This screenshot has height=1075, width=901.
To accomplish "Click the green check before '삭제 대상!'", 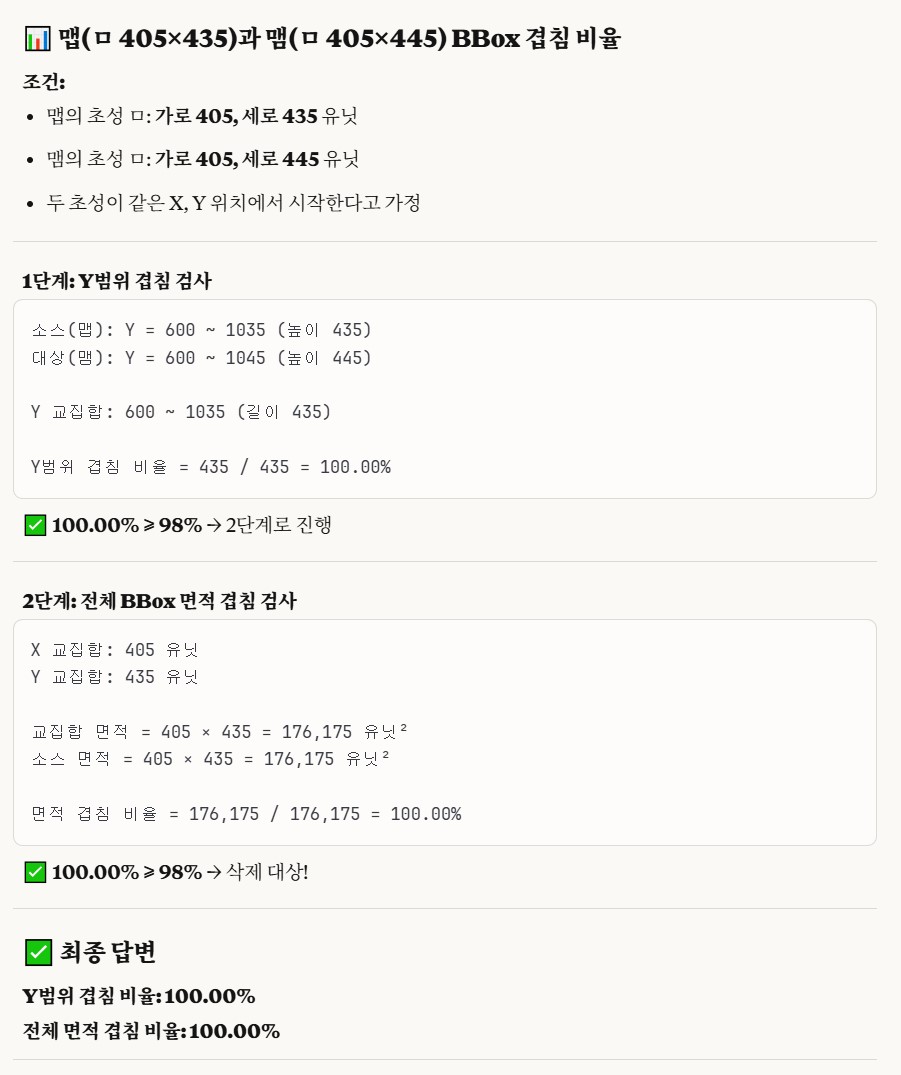I will 35,872.
